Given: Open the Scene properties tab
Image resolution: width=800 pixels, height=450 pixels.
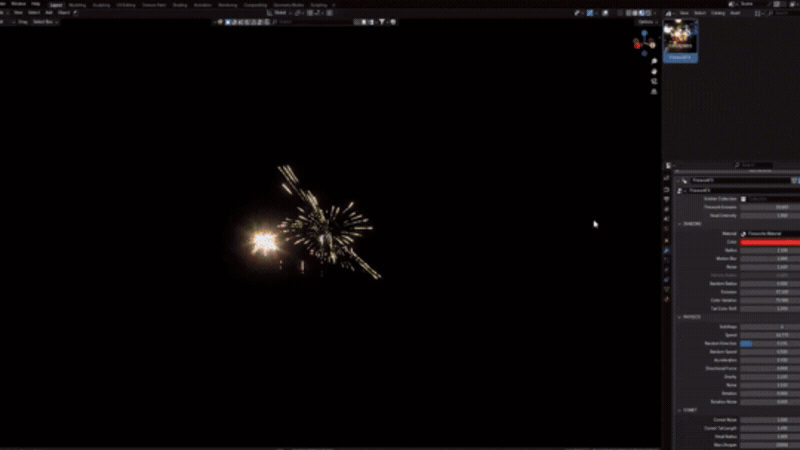Looking at the screenshot, I should [667, 219].
